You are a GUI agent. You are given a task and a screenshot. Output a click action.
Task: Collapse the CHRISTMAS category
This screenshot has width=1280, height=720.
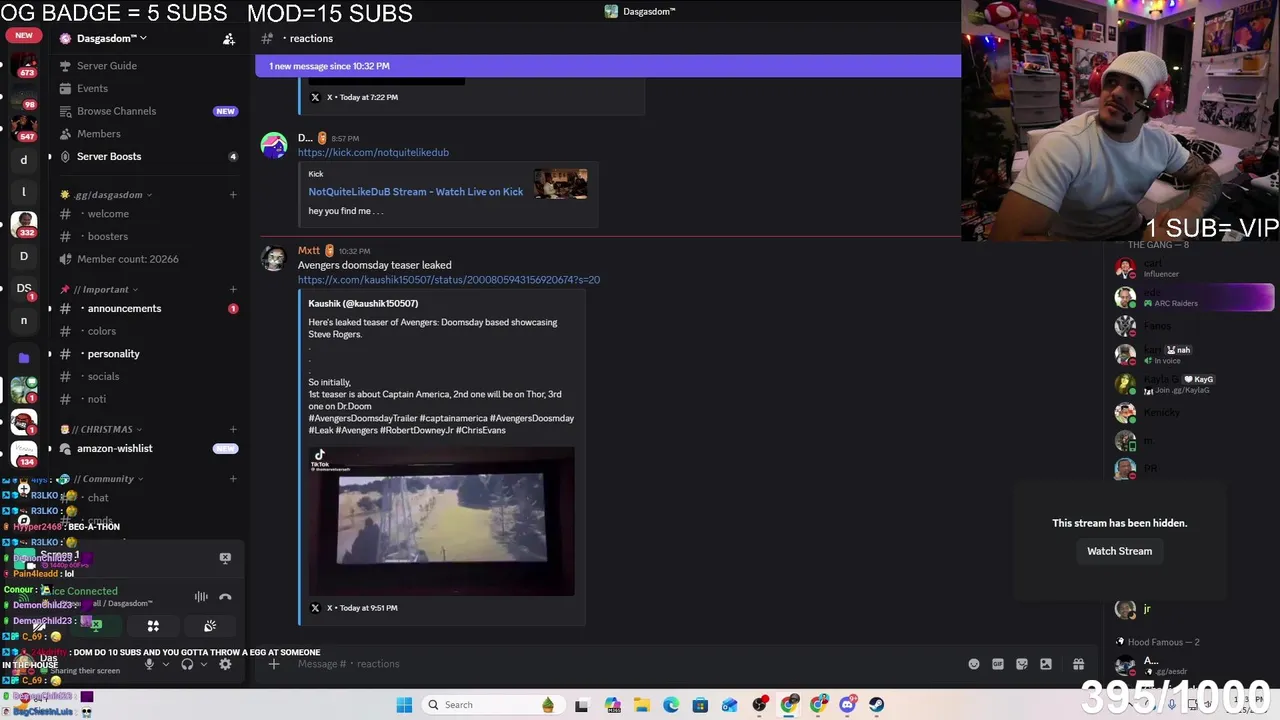pyautogui.click(x=106, y=430)
